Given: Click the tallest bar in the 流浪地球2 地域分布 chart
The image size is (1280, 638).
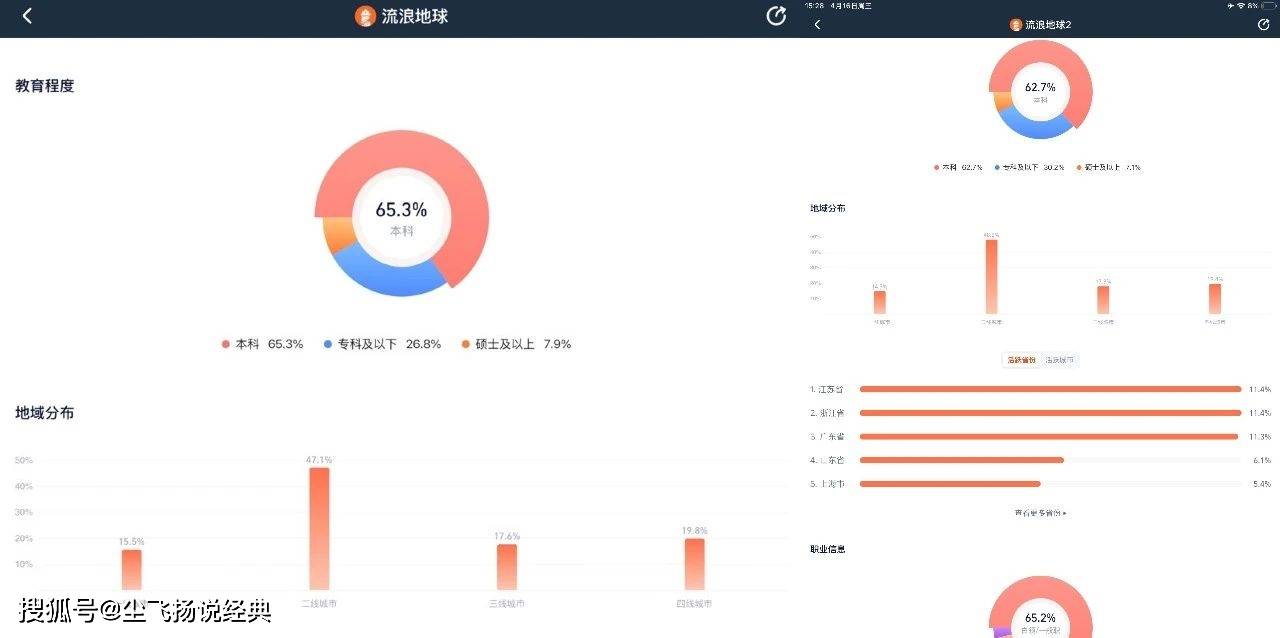Looking at the screenshot, I should coord(991,277).
